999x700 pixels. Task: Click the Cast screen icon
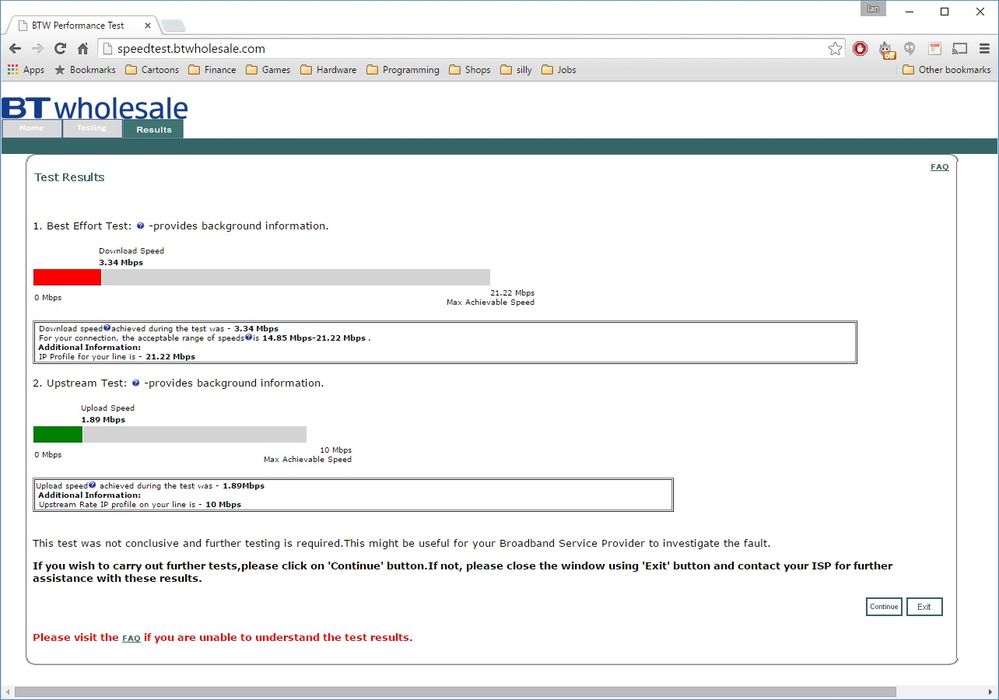(959, 48)
